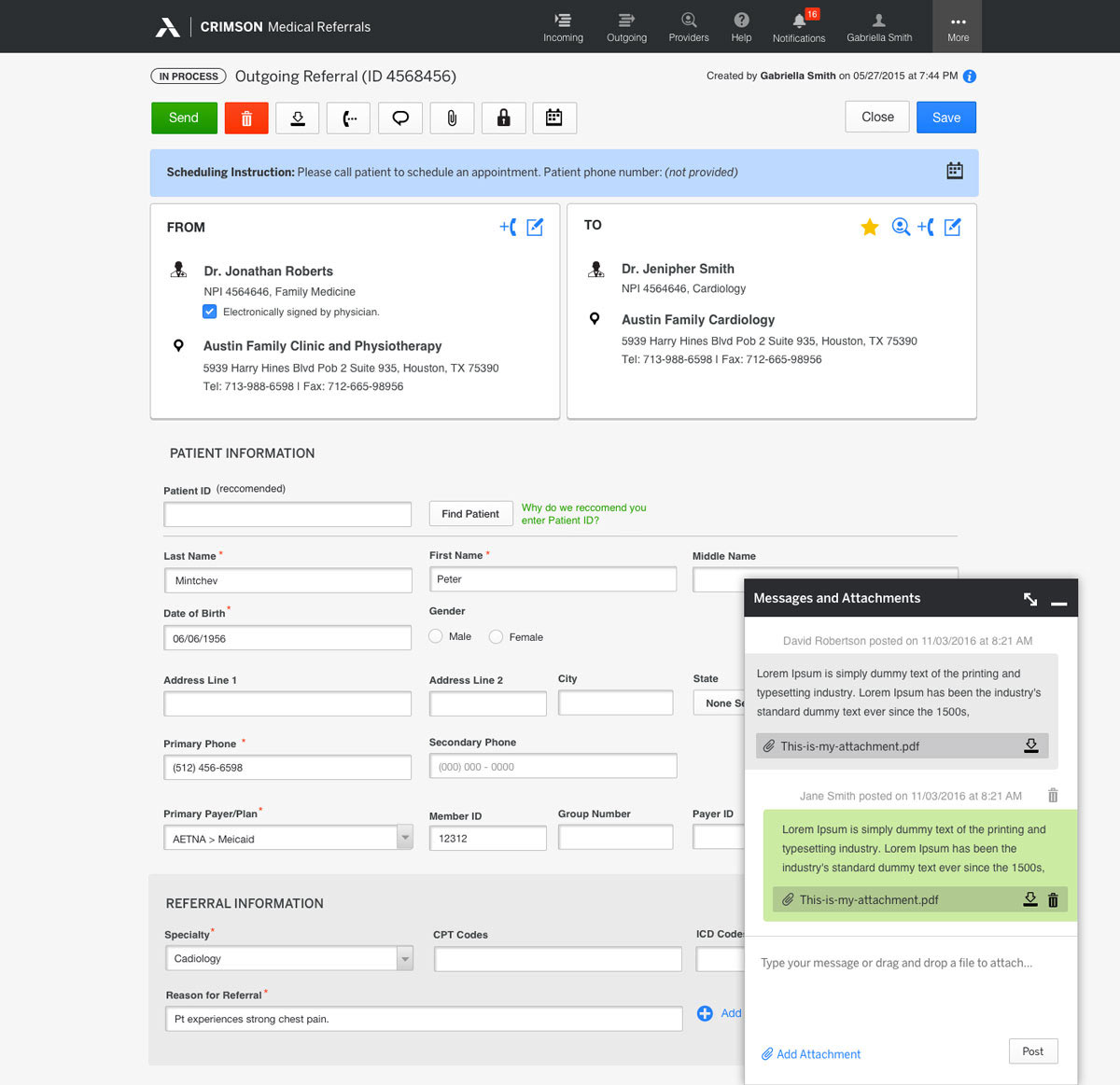Edit the FROM provider with pencil icon

point(535,228)
